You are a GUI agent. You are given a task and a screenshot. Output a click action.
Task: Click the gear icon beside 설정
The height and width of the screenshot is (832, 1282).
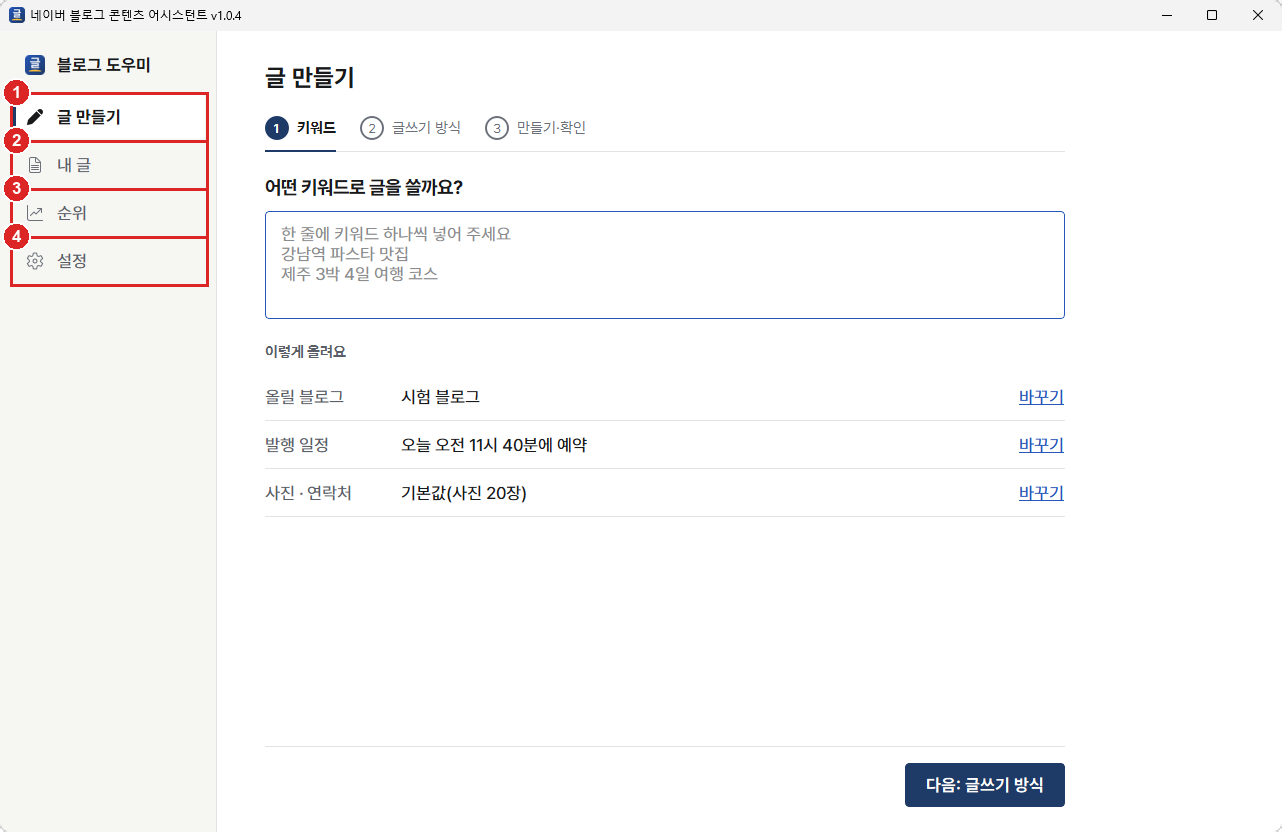click(35, 261)
